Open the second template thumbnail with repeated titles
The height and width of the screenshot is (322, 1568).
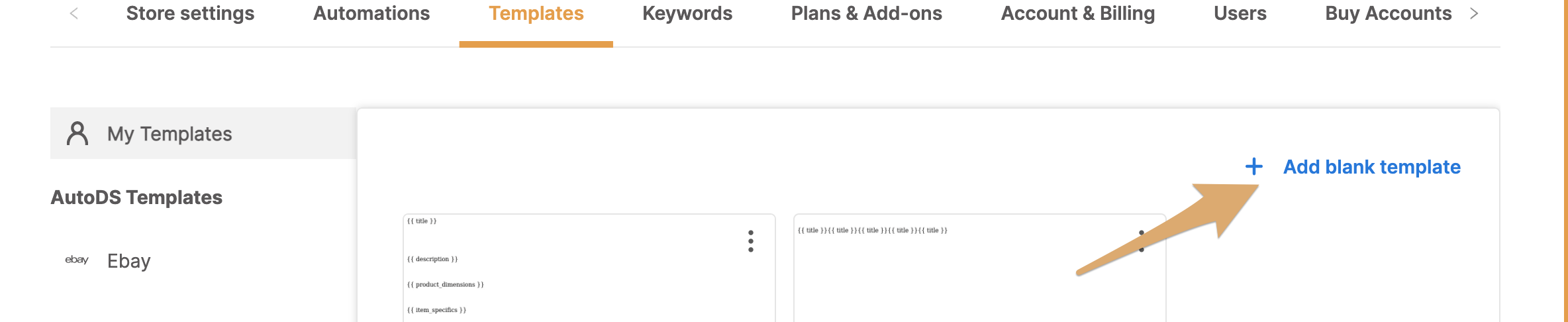(x=979, y=268)
